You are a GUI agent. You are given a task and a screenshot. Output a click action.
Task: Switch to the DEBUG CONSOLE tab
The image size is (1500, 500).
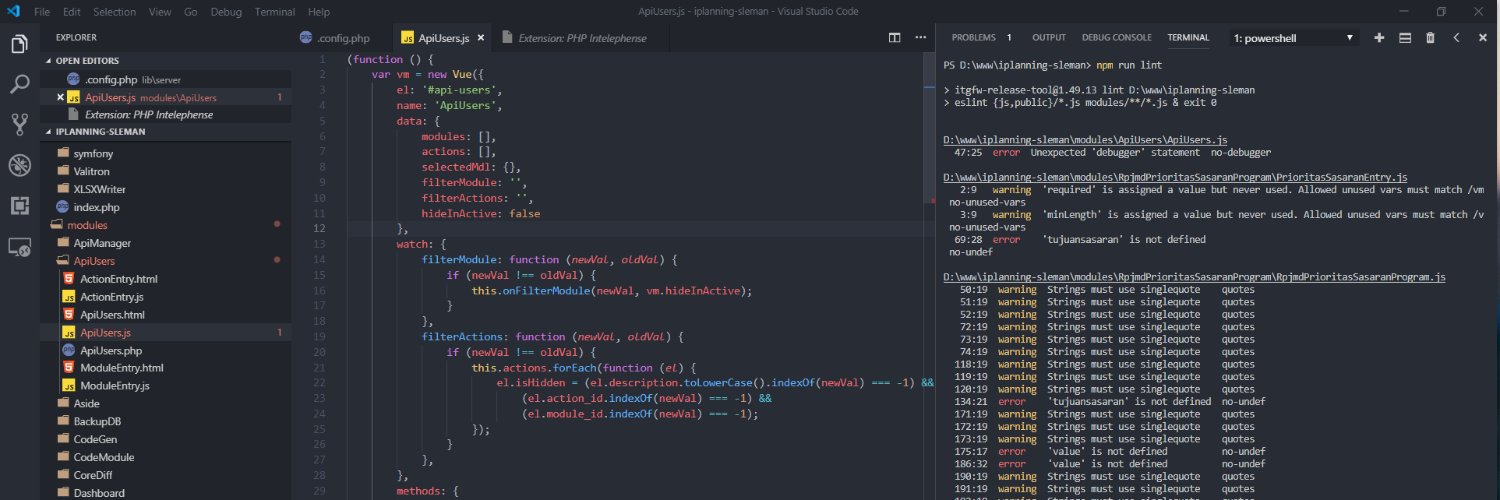pos(1116,37)
